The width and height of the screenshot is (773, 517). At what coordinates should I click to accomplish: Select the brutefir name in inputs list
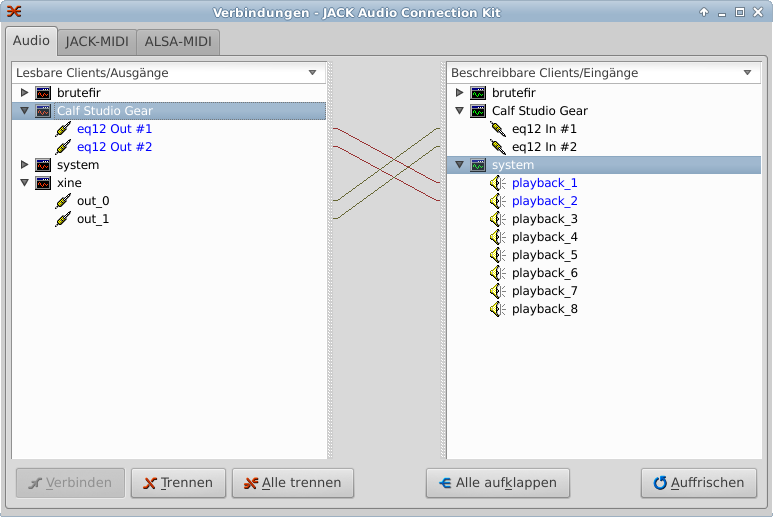pyautogui.click(x=514, y=93)
